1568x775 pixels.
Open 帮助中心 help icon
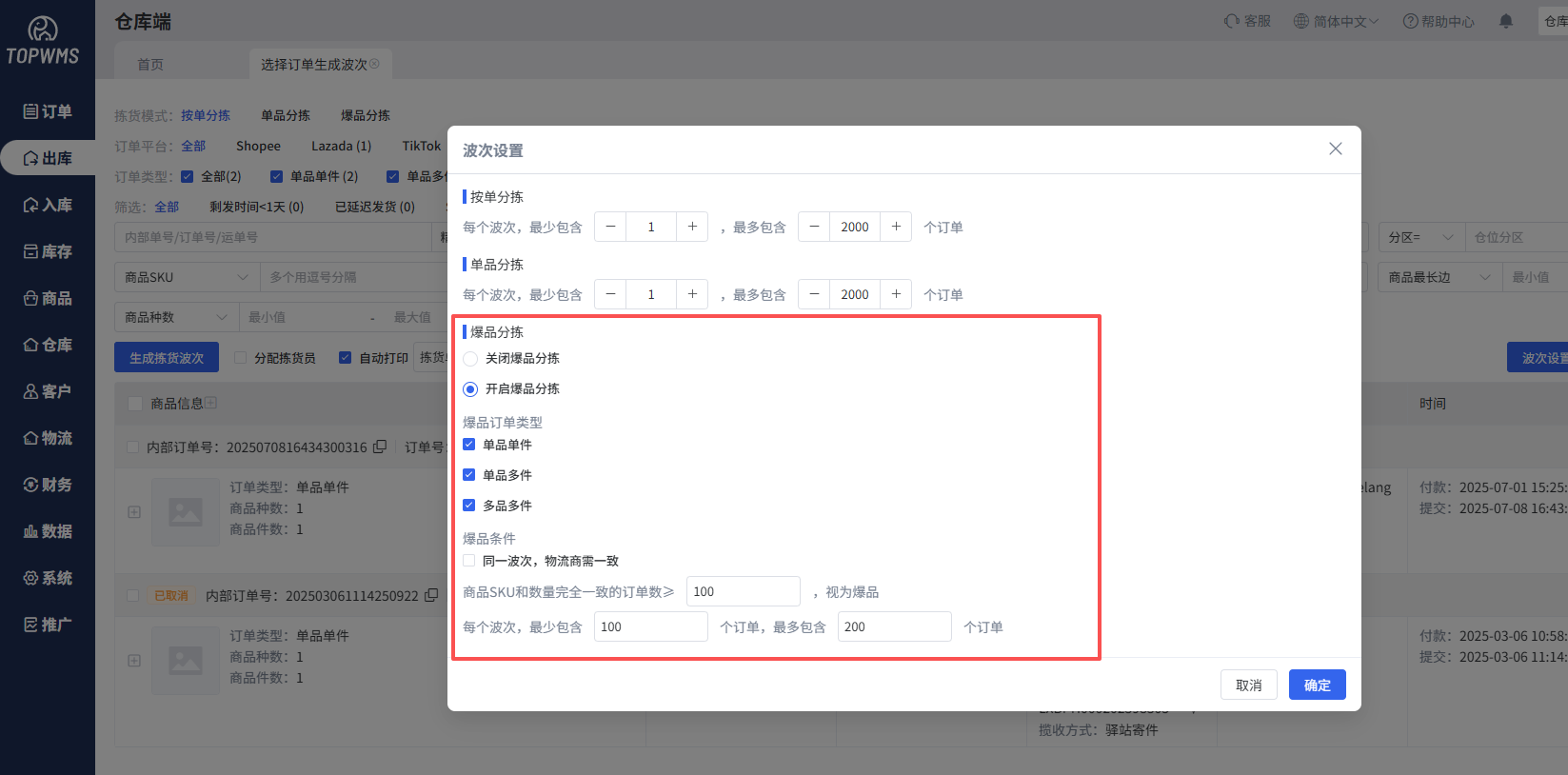pyautogui.click(x=1410, y=21)
